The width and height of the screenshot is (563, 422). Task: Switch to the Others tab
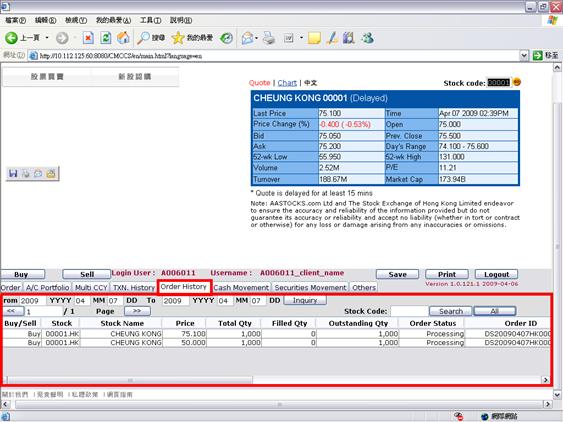click(364, 288)
